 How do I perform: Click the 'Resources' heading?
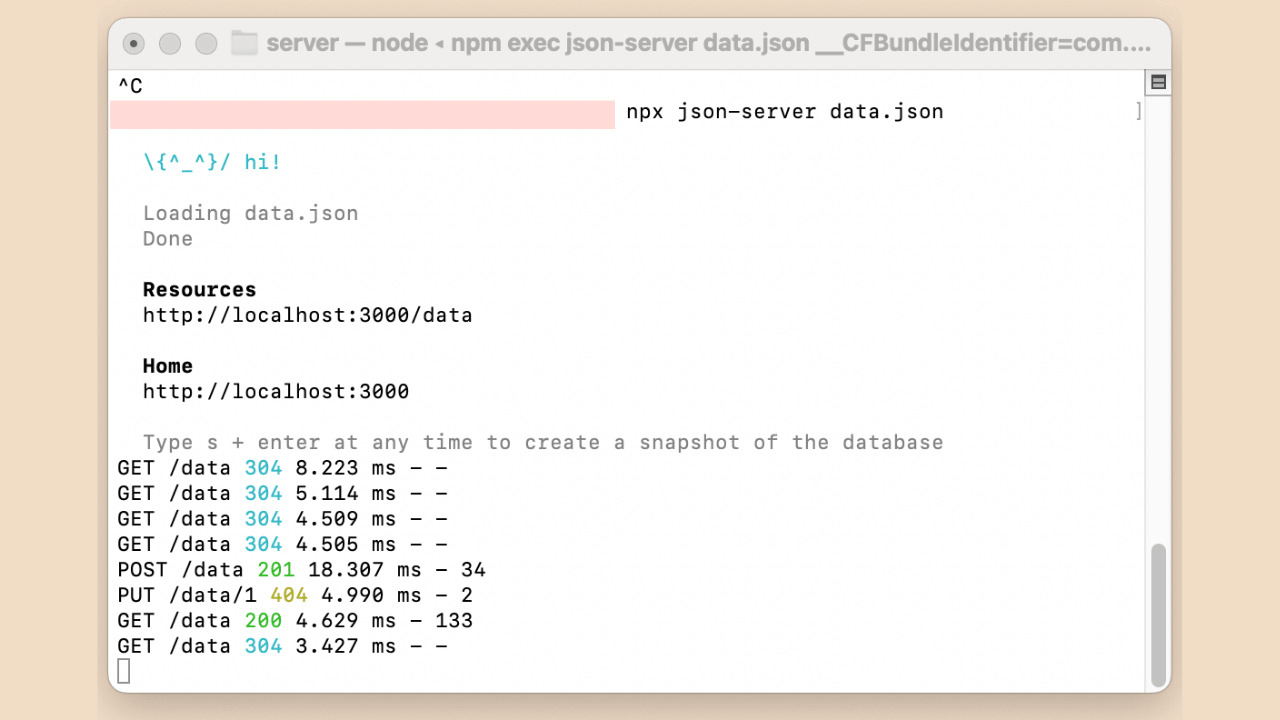click(x=199, y=290)
